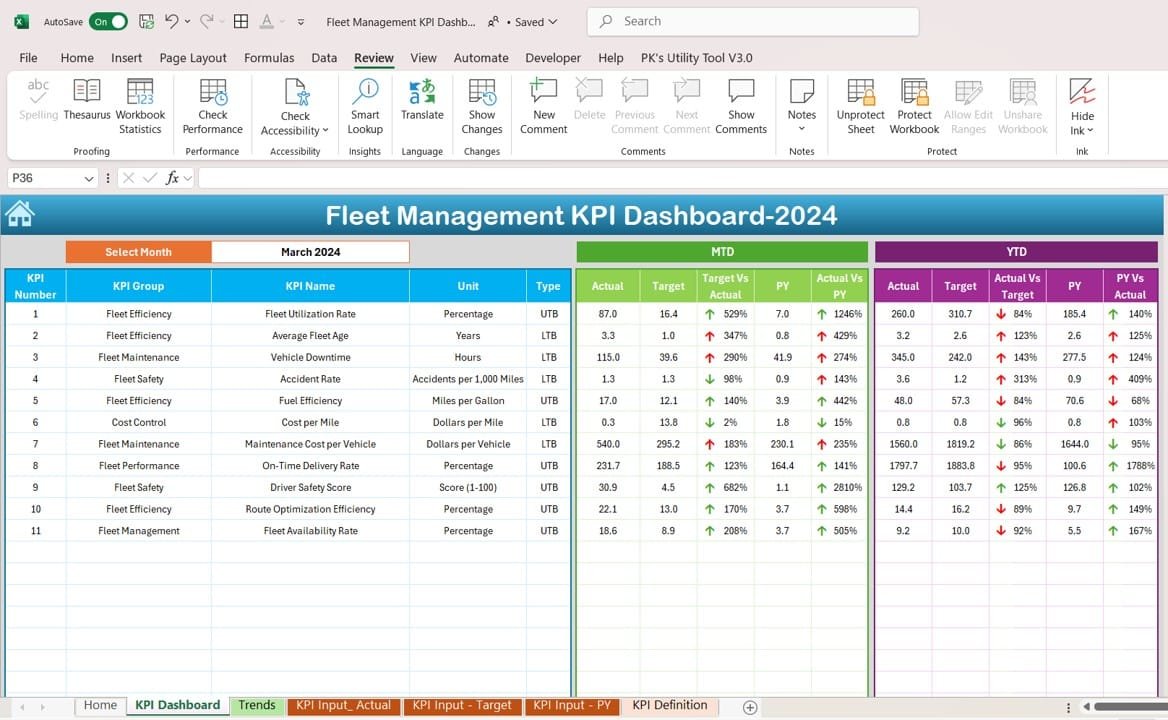1168x720 pixels.
Task: Open Smart Lookup insights
Action: 365,93
